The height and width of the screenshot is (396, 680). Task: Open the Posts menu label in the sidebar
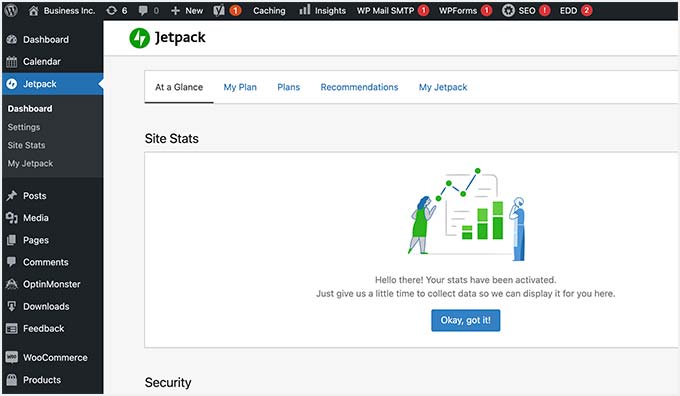[35, 196]
